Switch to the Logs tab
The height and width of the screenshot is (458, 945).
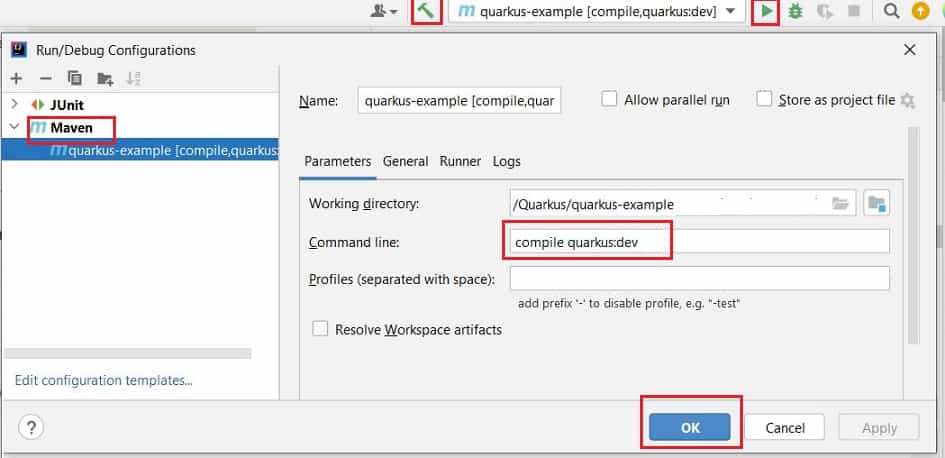[x=506, y=162]
